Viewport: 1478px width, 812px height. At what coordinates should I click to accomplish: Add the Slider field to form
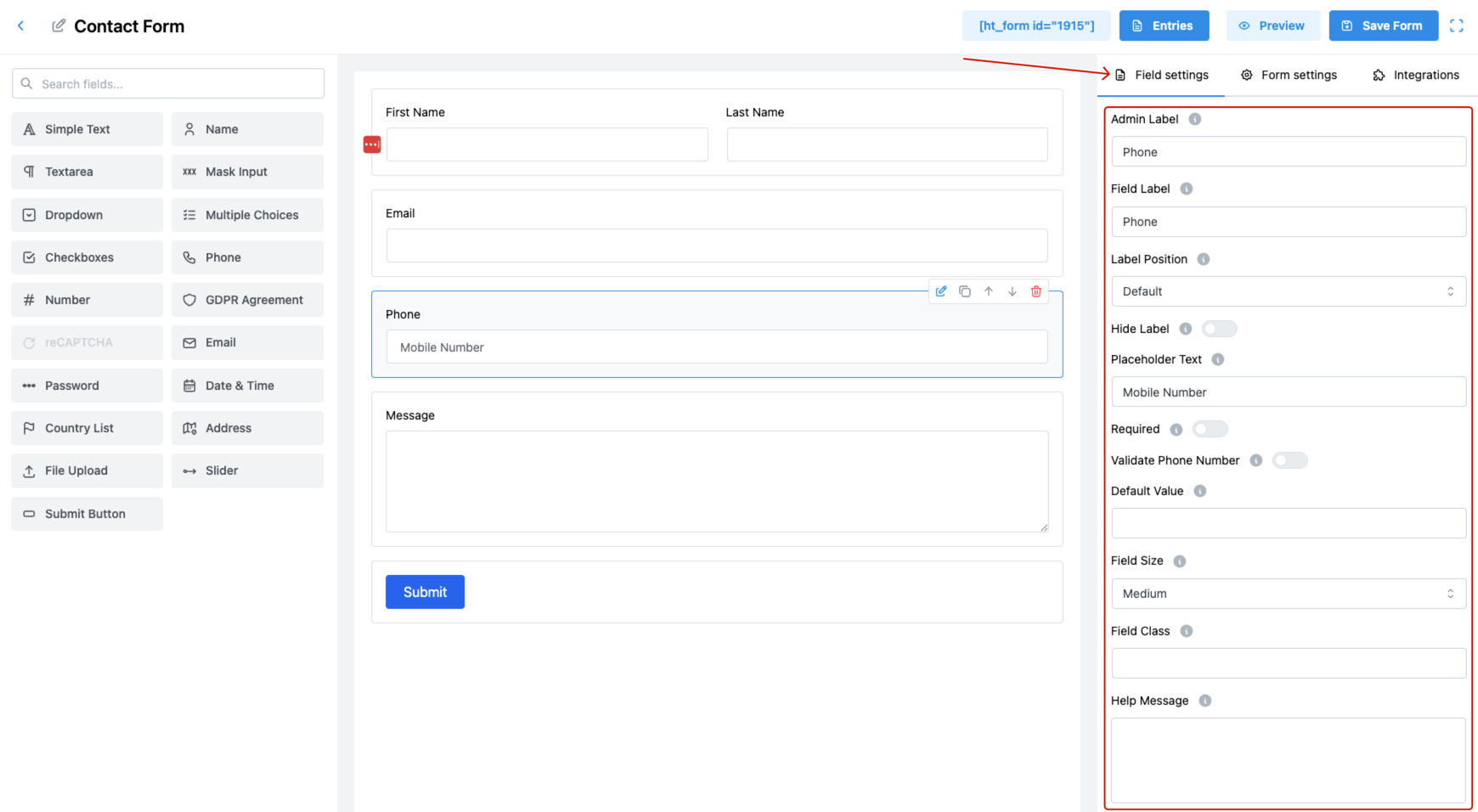coord(247,471)
